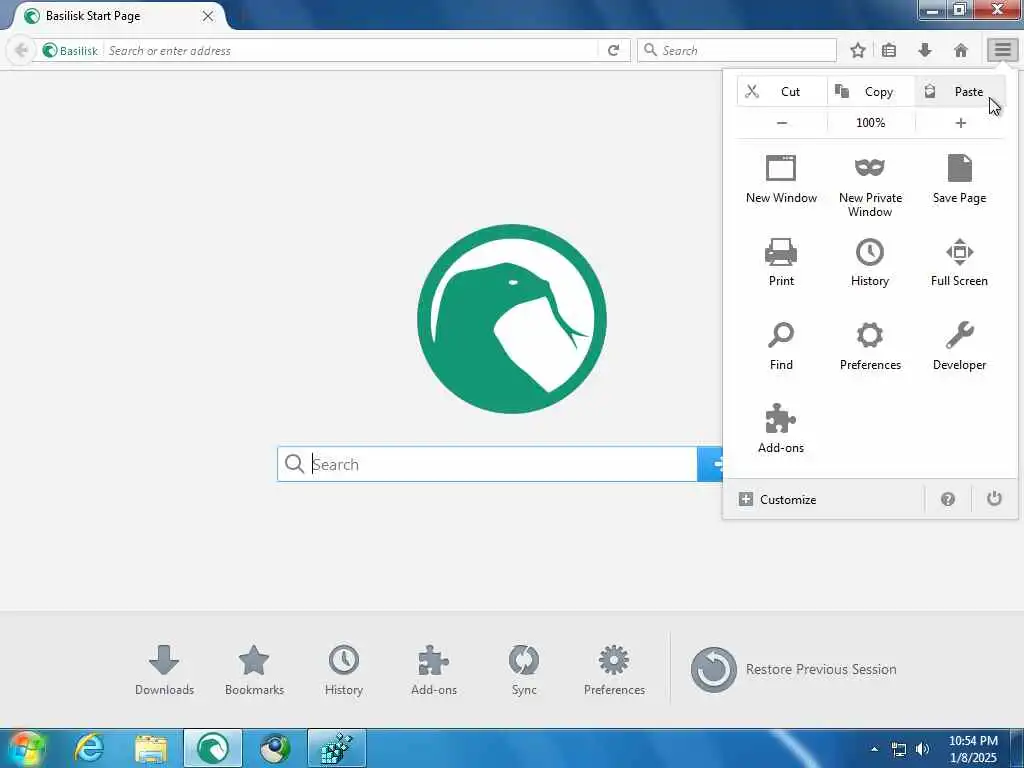The image size is (1024, 768).
Task: Click Customize in the menu footer
Action: pyautogui.click(x=777, y=500)
